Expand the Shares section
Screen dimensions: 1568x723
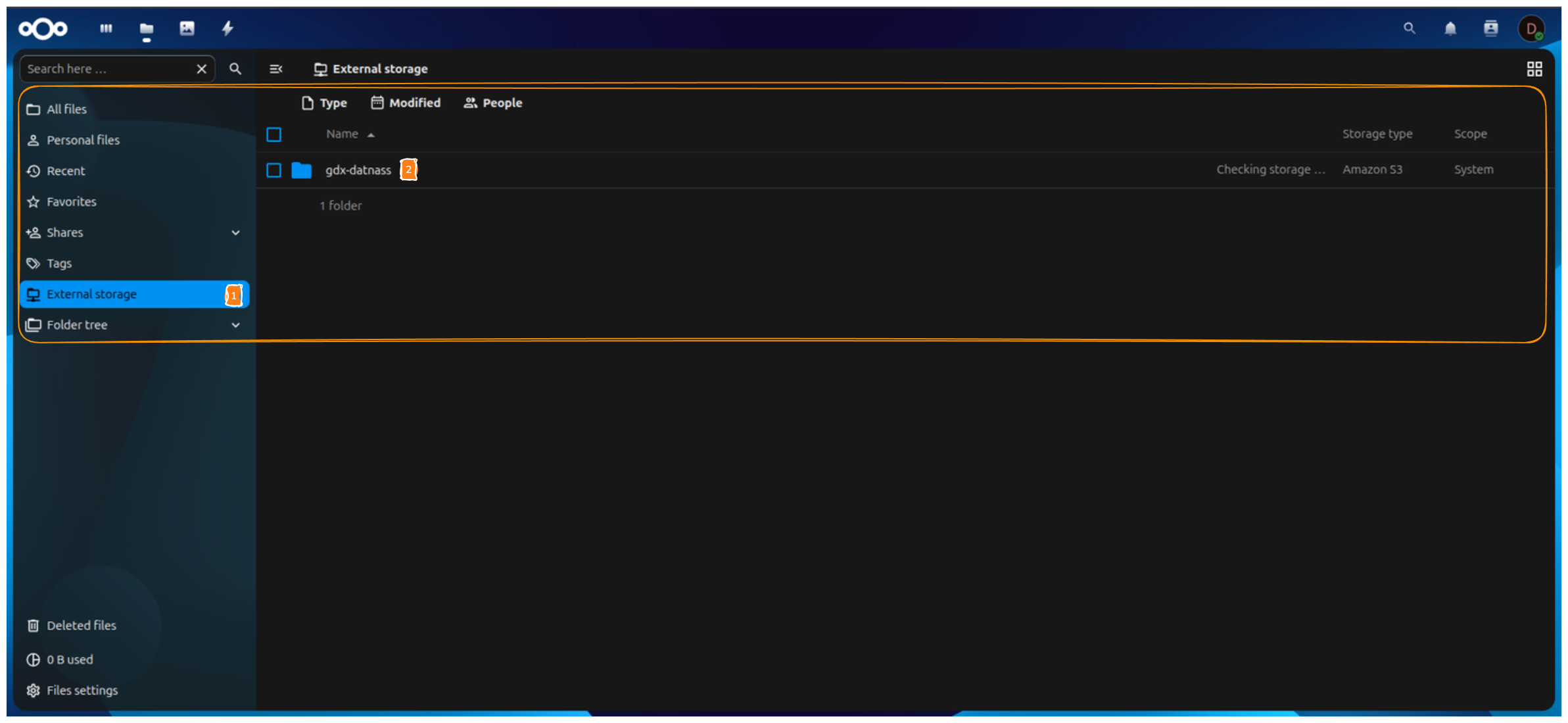(x=235, y=232)
